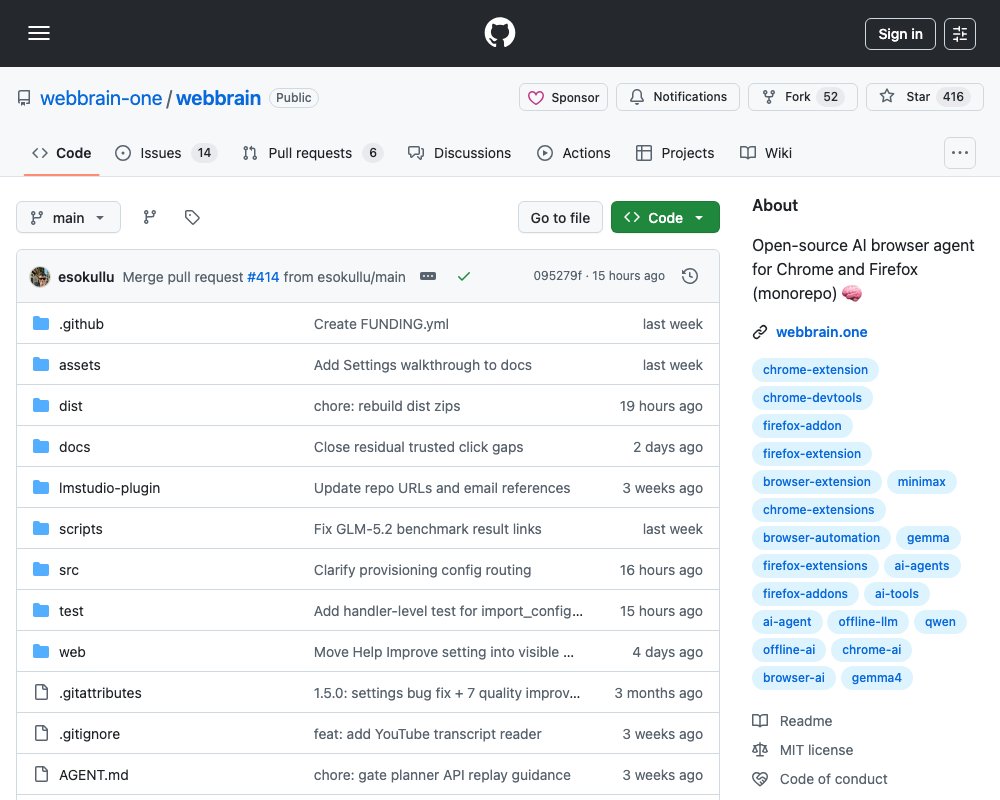Select the gemma4 topic tag

coord(876,678)
